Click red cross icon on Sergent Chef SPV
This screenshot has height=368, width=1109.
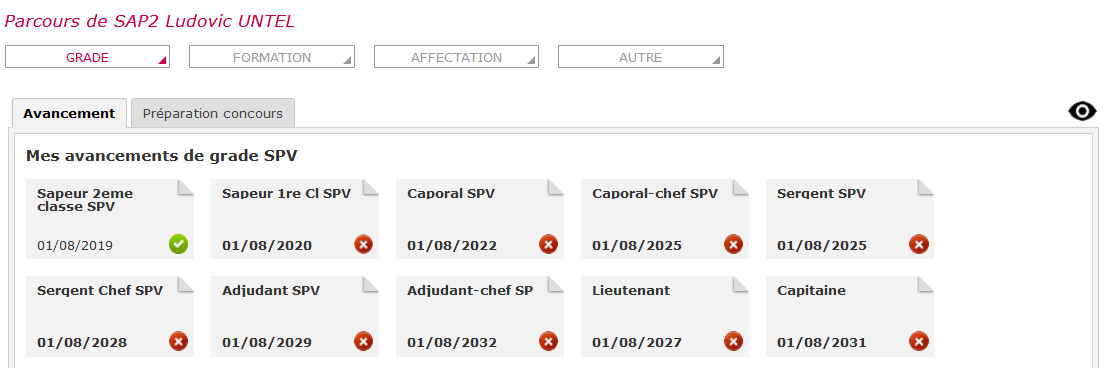178,342
